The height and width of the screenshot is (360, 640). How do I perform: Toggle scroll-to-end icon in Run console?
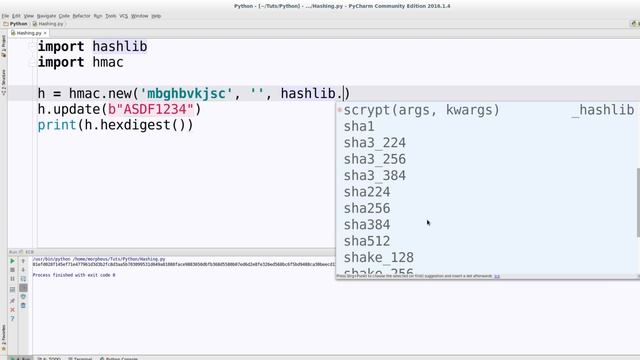23,288
